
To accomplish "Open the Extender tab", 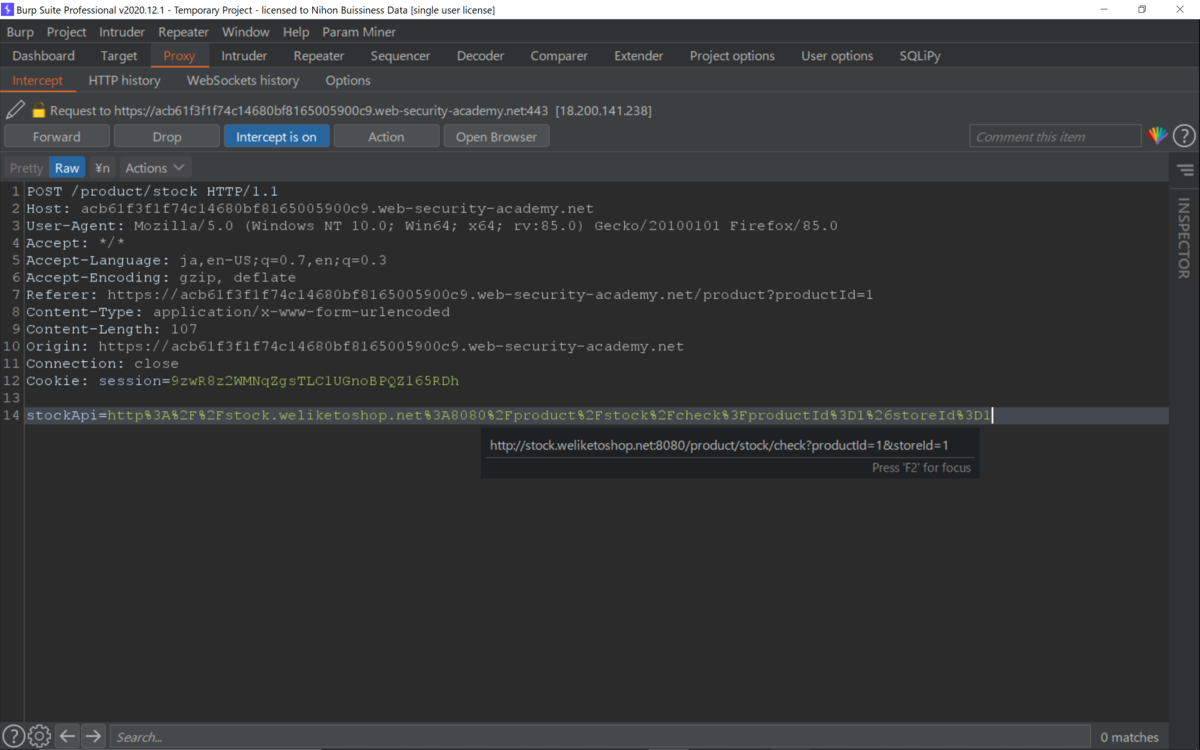I will [x=638, y=56].
